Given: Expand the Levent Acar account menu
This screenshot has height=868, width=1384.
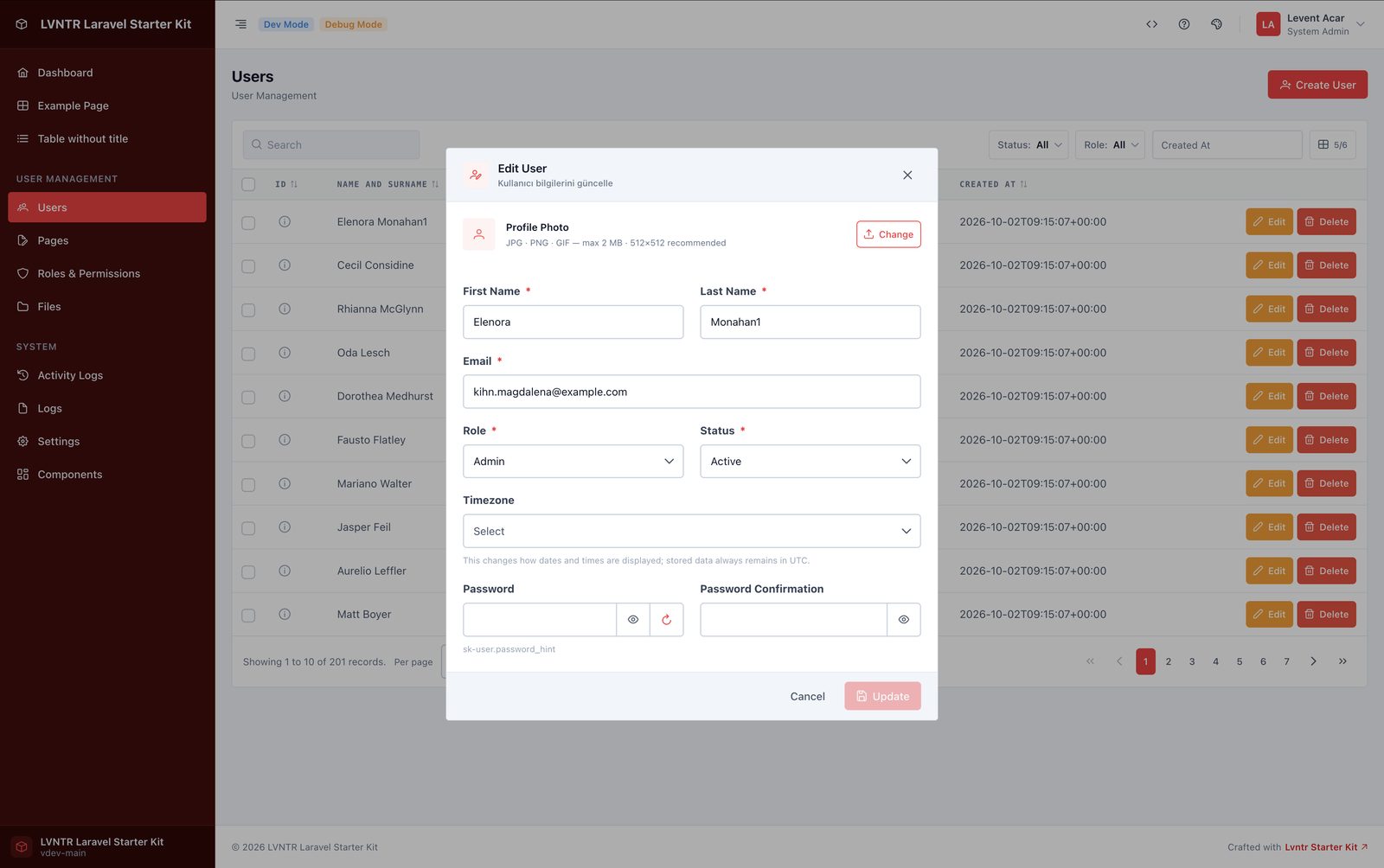Looking at the screenshot, I should coord(1310,24).
